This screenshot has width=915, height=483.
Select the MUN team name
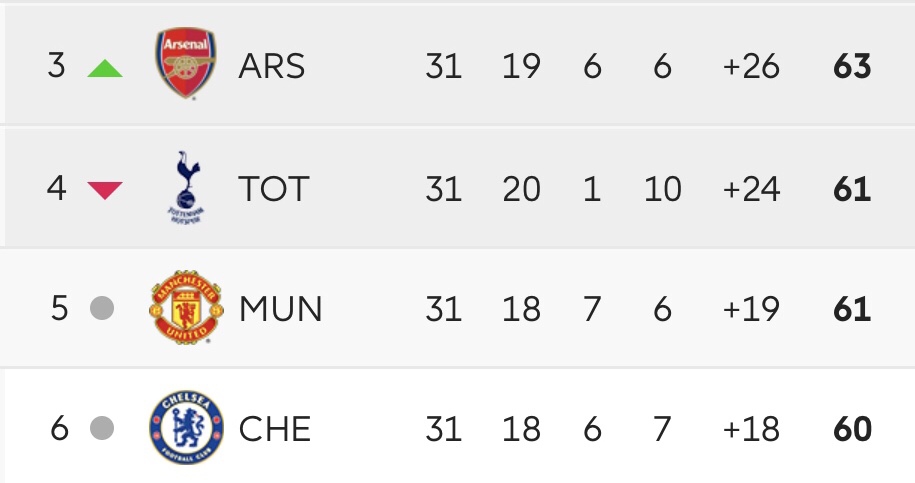pos(281,309)
